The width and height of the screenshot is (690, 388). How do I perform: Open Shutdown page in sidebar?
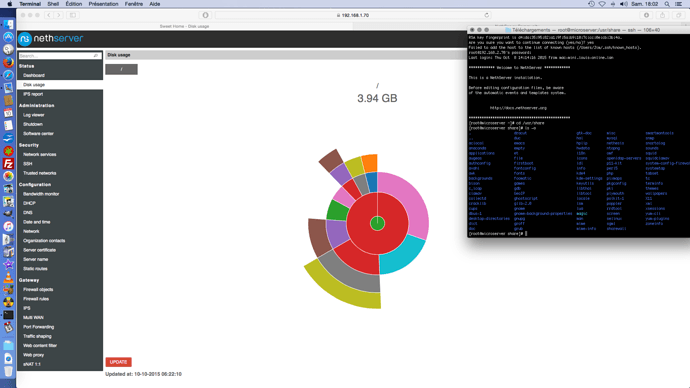pos(33,124)
